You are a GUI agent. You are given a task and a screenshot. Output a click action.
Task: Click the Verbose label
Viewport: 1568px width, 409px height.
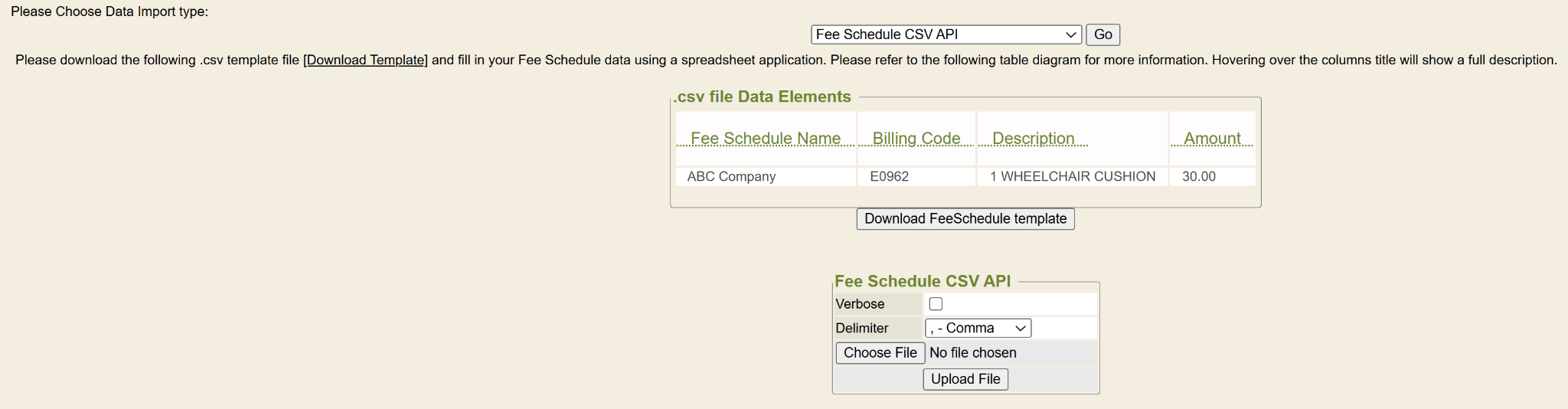[x=860, y=304]
